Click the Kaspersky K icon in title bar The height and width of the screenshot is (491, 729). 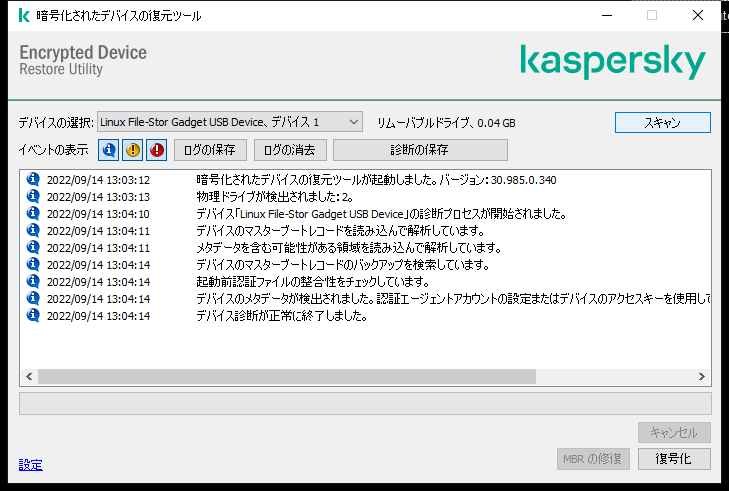click(x=24, y=15)
